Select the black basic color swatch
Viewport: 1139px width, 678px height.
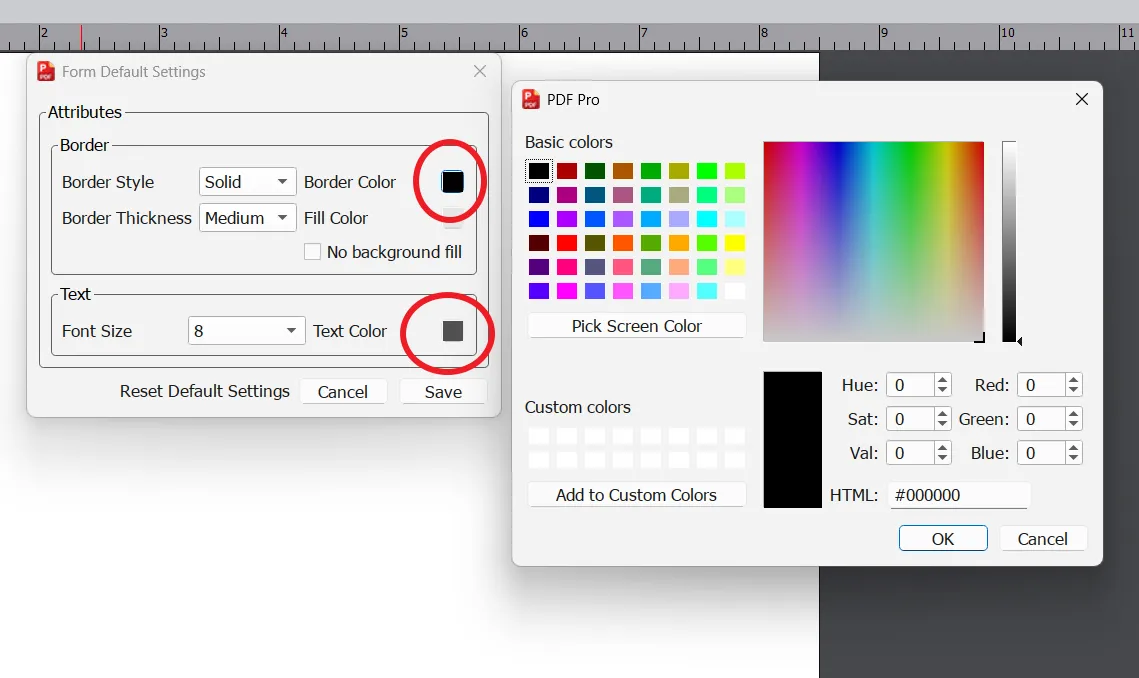tap(539, 171)
